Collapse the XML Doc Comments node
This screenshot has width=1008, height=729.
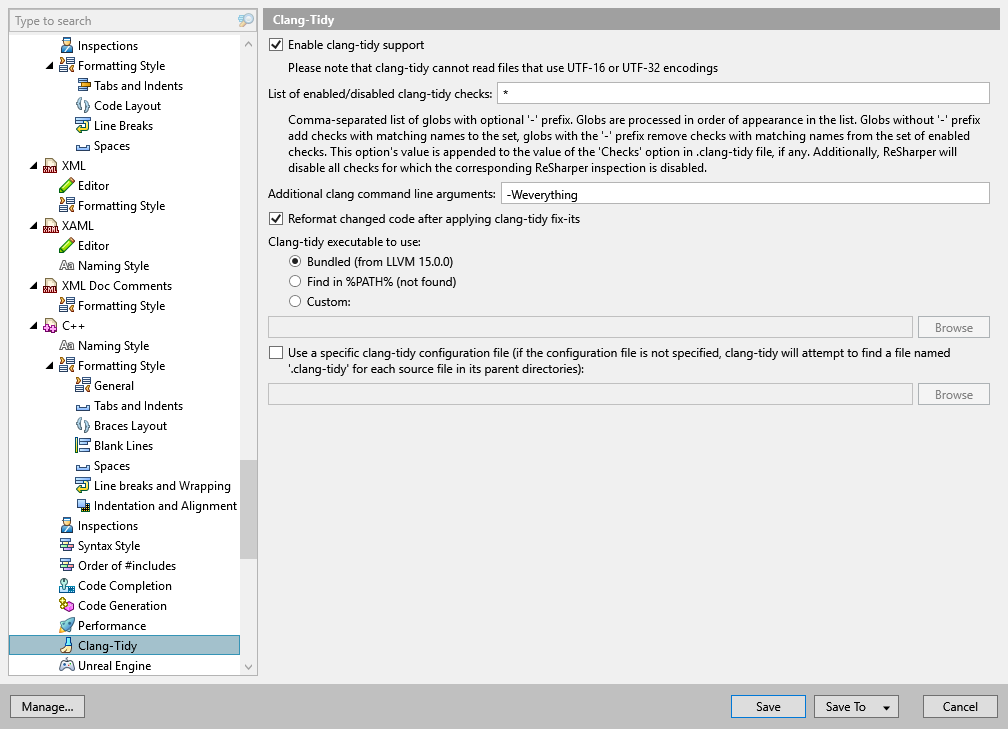pyautogui.click(x=34, y=285)
